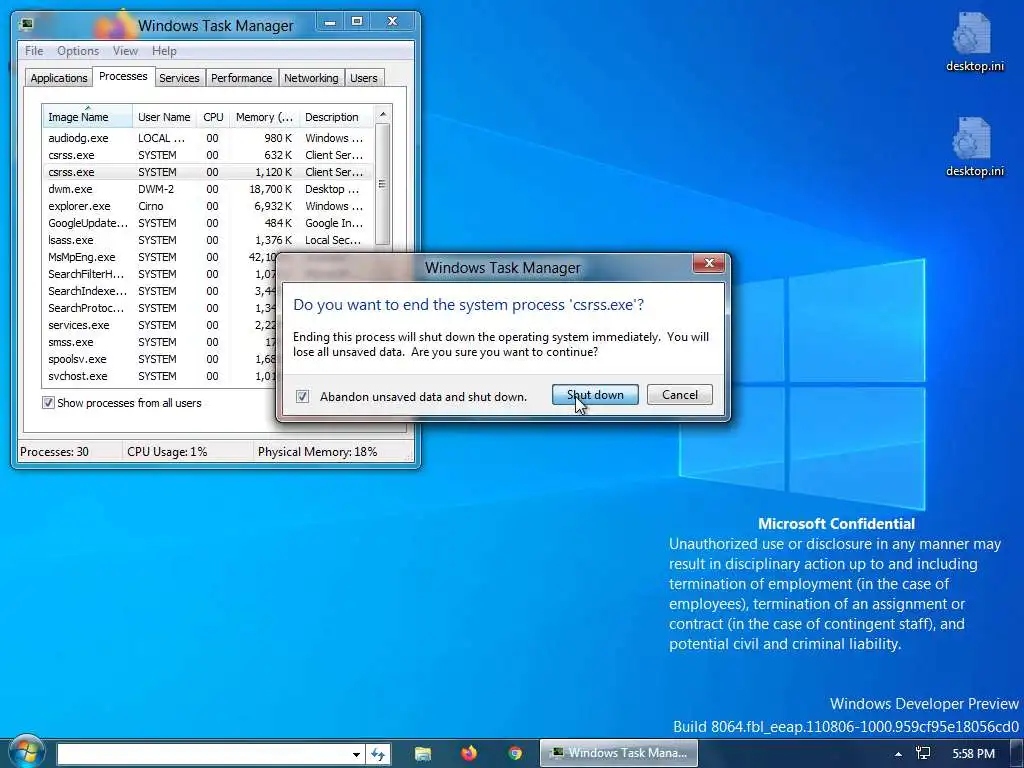This screenshot has height=768, width=1024.
Task: Confirm with the Shut down button
Action: tap(595, 394)
